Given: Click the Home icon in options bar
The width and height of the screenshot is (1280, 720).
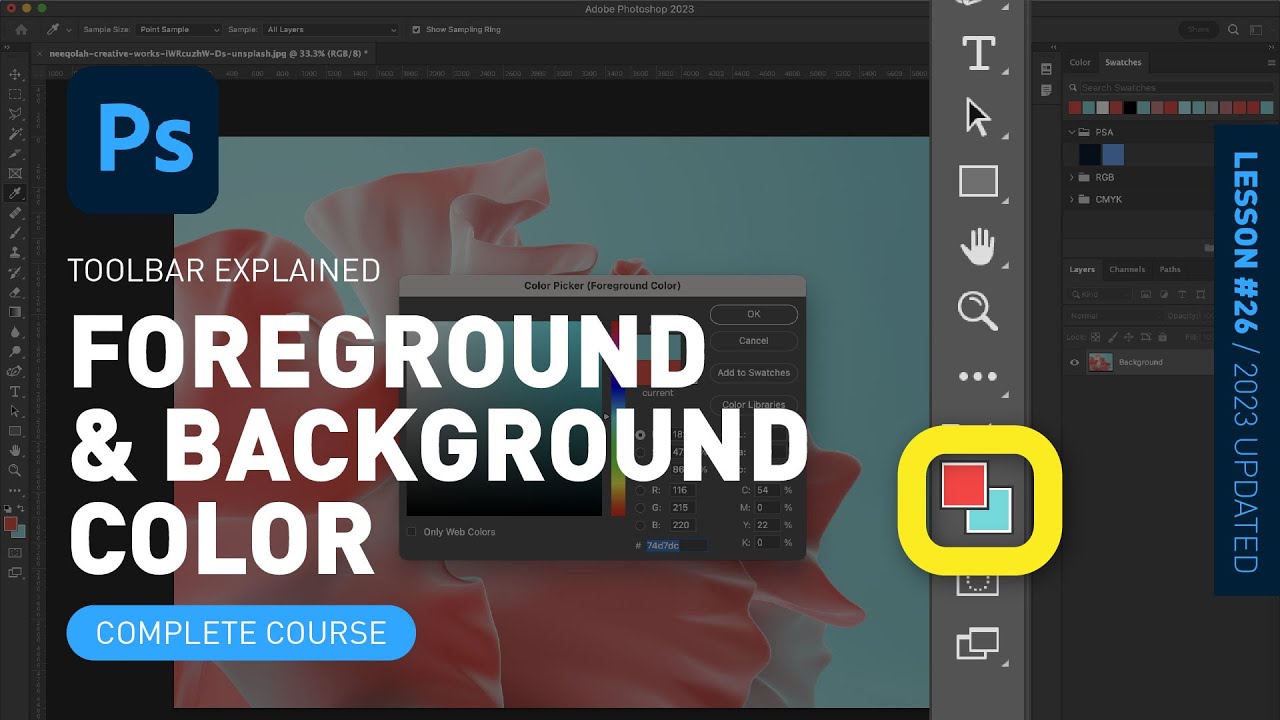Looking at the screenshot, I should 21,30.
